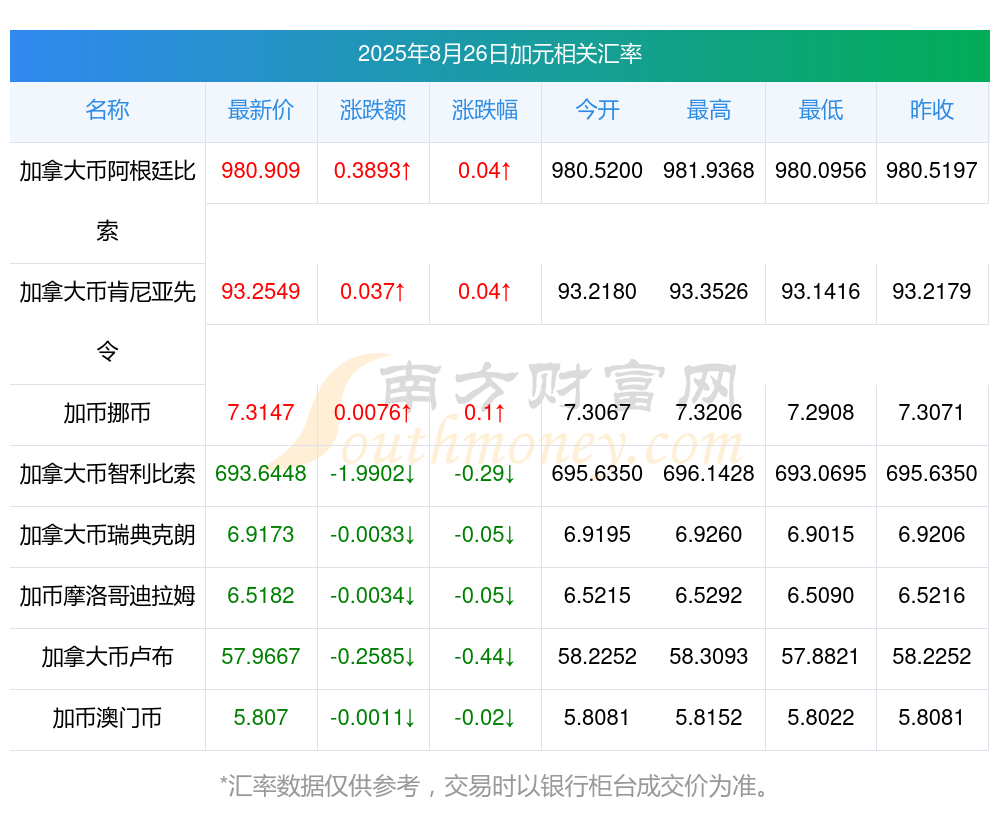
Task: Click the row name 加币挪币
Action: pyautogui.click(x=107, y=413)
